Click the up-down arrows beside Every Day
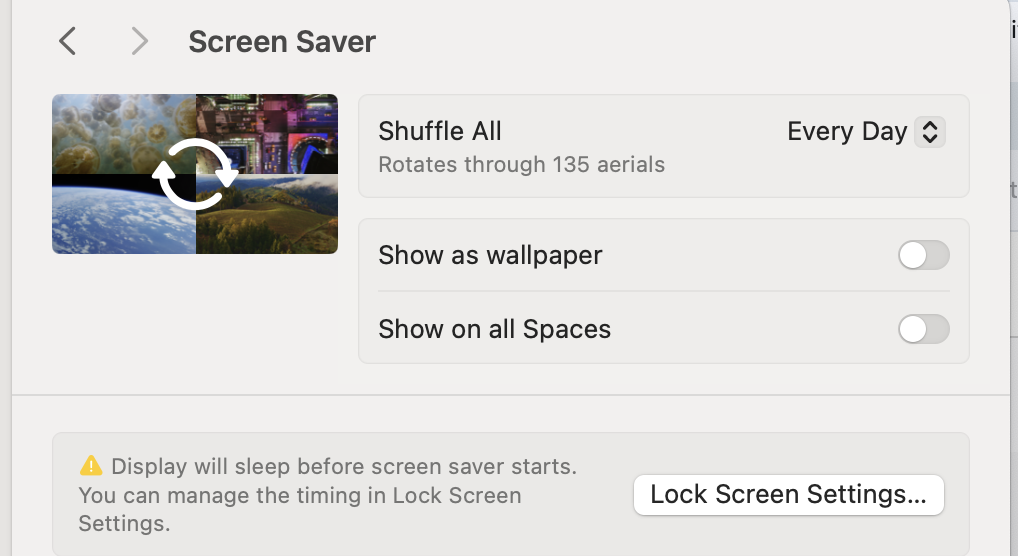The width and height of the screenshot is (1018, 556). pyautogui.click(x=930, y=132)
